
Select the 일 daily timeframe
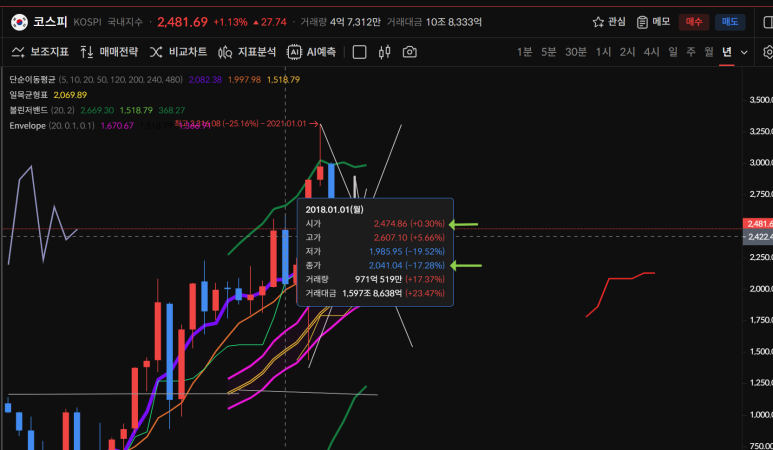pyautogui.click(x=673, y=52)
